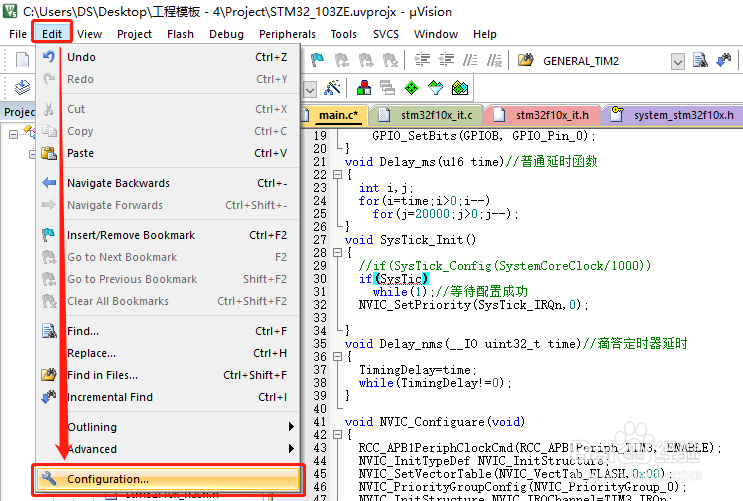Click the Select Software Packs diamond icon
Screen dimensions: 743x501
pyautogui.click(x=435, y=88)
